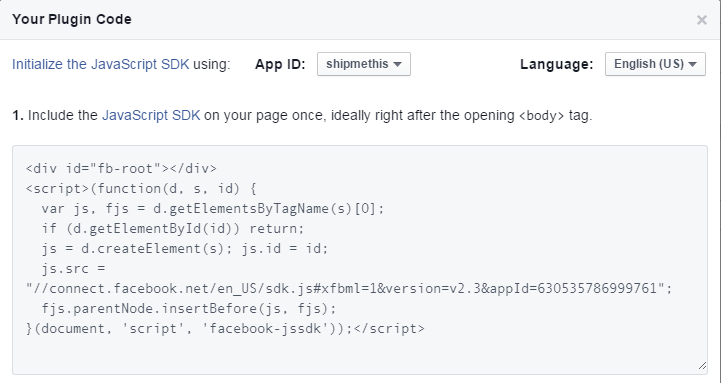Click the getElementById return code line
721x383 pixels.
point(173,229)
